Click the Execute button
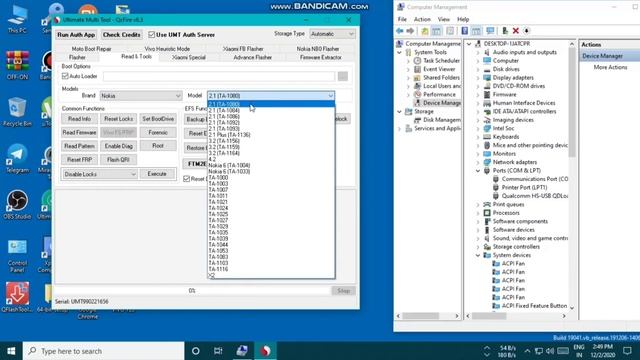 pos(157,174)
